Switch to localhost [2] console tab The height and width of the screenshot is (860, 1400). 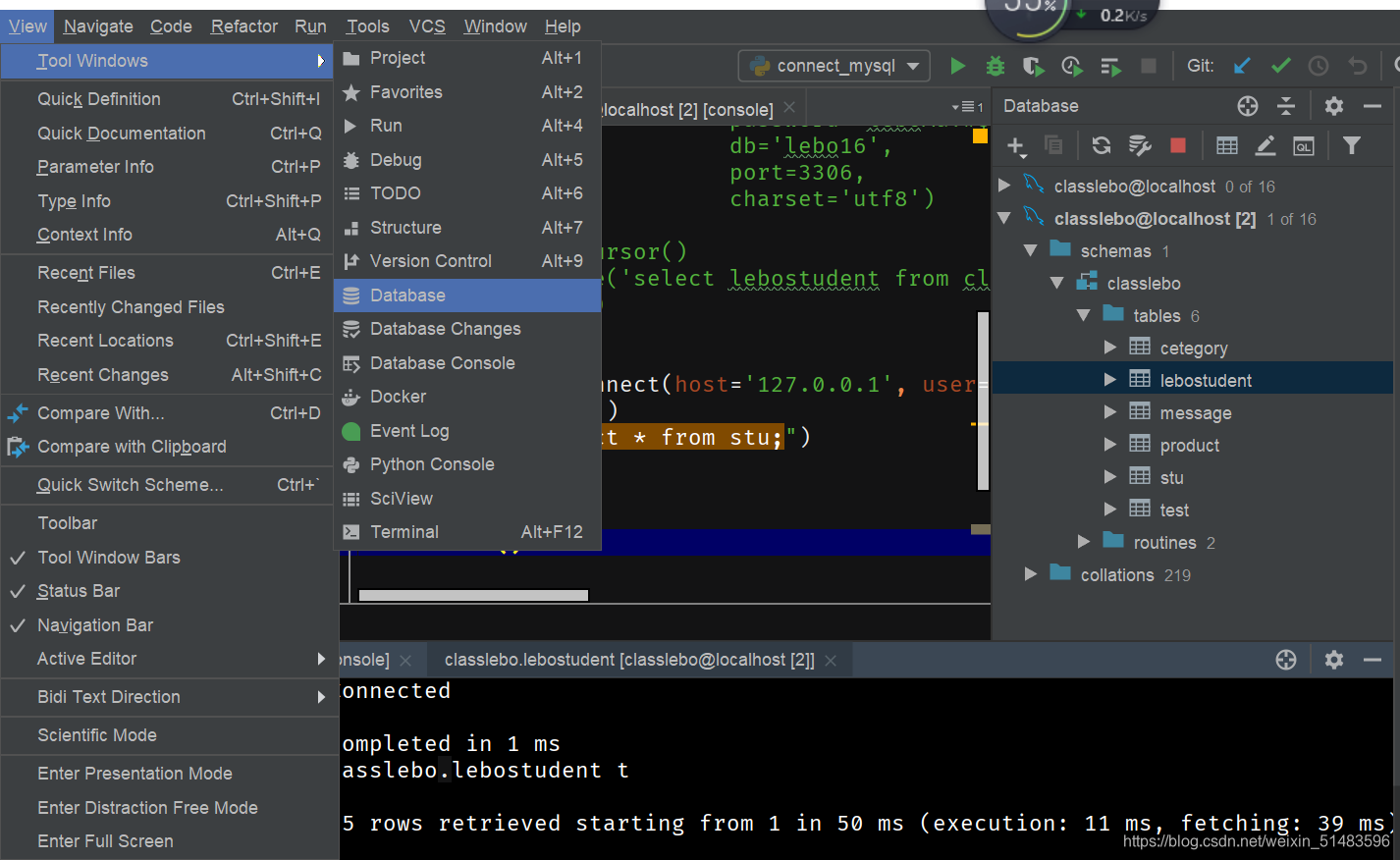click(x=687, y=110)
